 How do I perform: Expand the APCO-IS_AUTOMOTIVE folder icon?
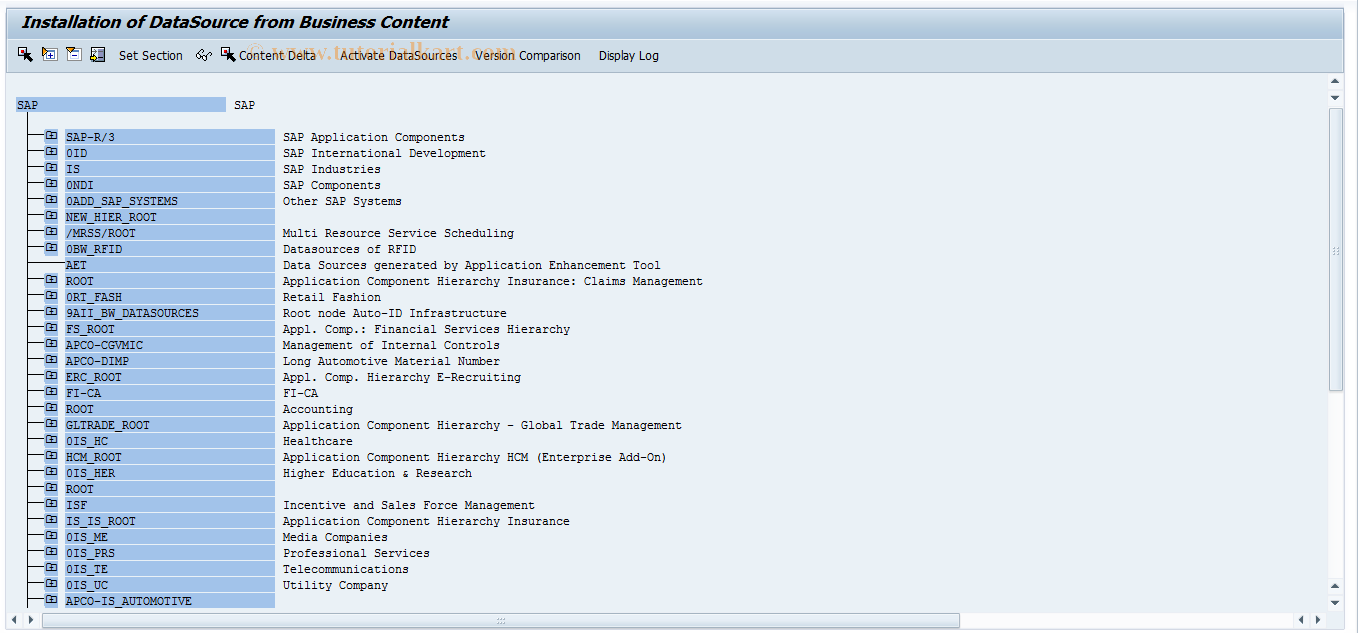click(x=51, y=600)
